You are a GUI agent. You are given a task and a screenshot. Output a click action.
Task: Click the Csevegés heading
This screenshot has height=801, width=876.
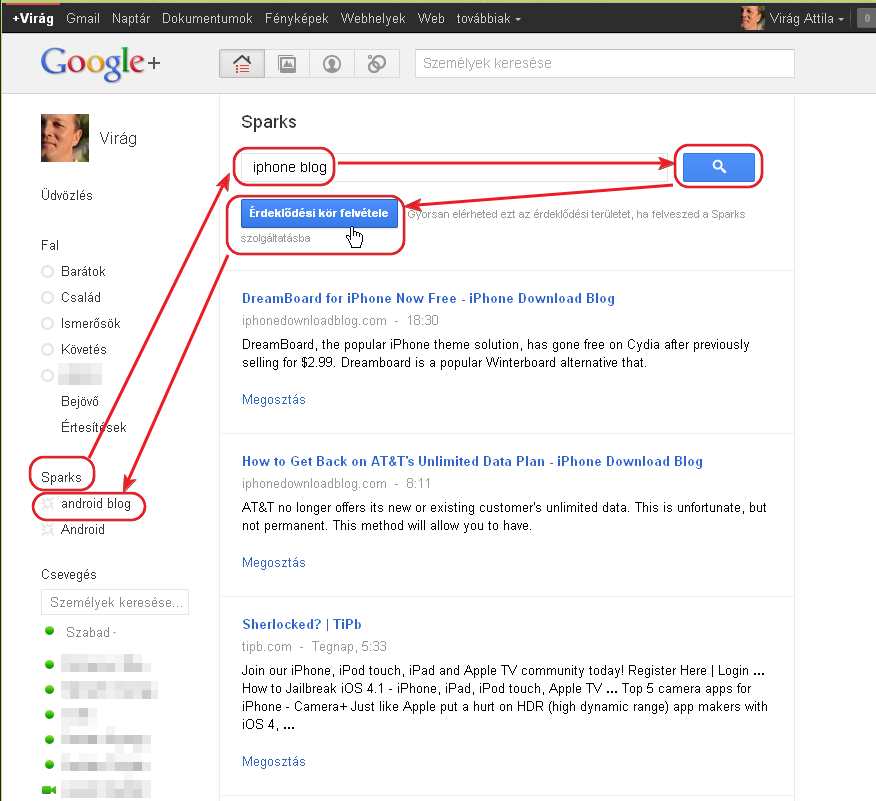coord(69,574)
